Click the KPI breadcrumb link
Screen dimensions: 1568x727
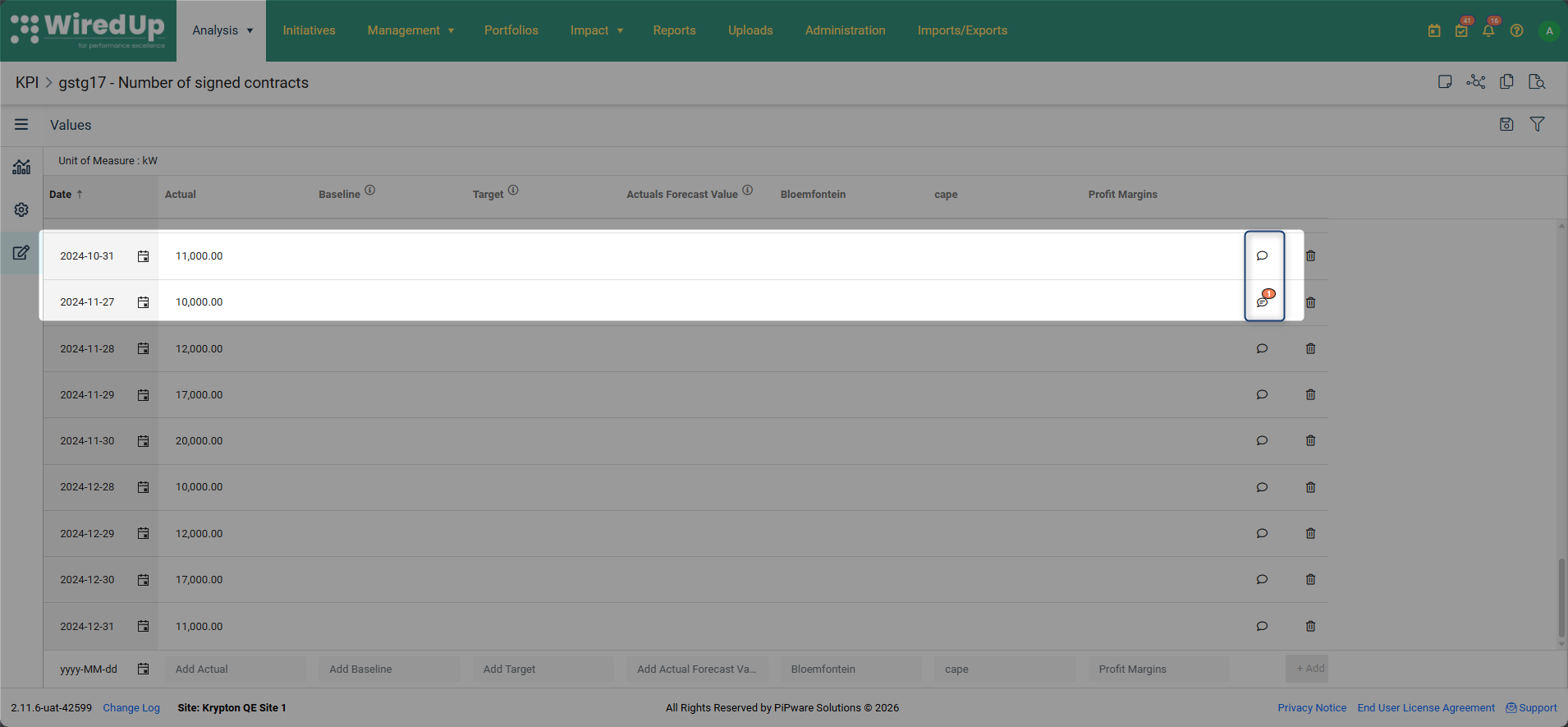(x=27, y=82)
